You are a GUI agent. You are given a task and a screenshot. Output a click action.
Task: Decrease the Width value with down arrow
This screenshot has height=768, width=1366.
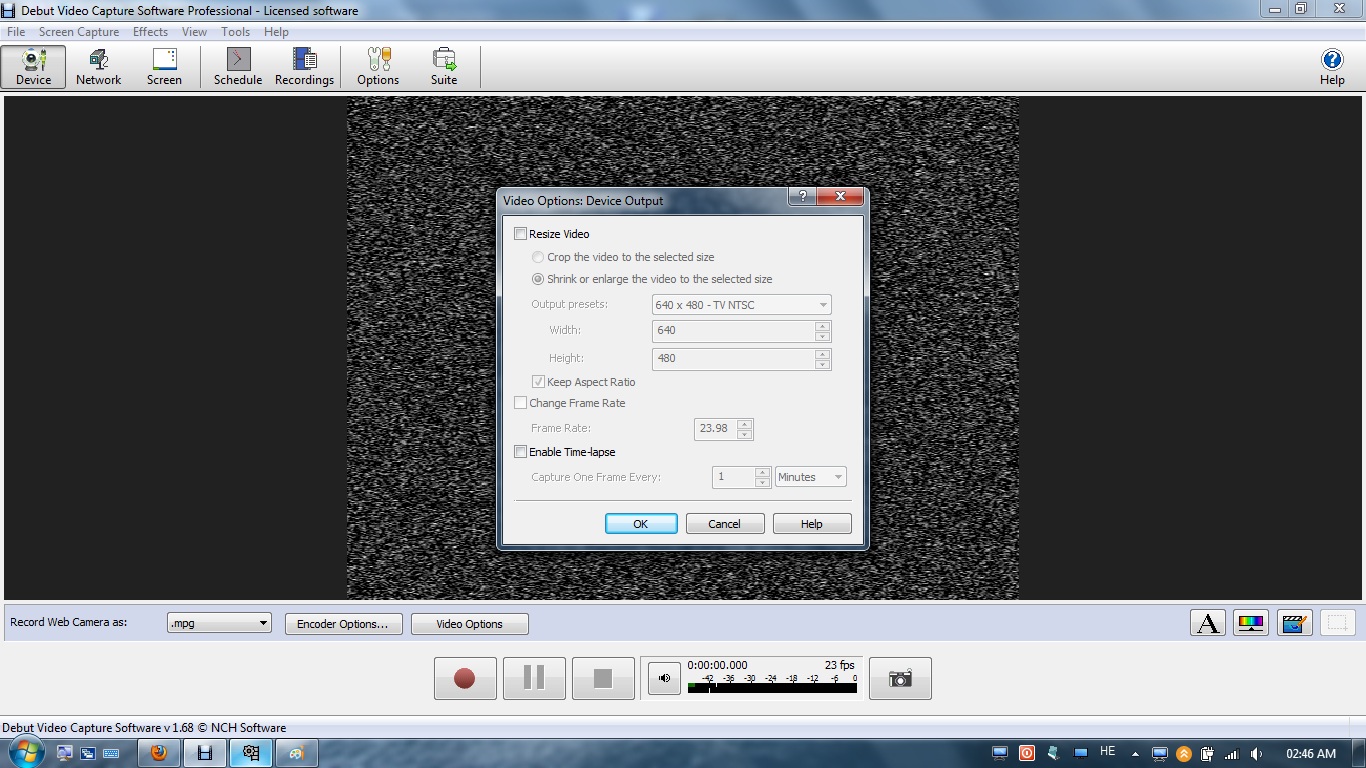tap(822, 336)
